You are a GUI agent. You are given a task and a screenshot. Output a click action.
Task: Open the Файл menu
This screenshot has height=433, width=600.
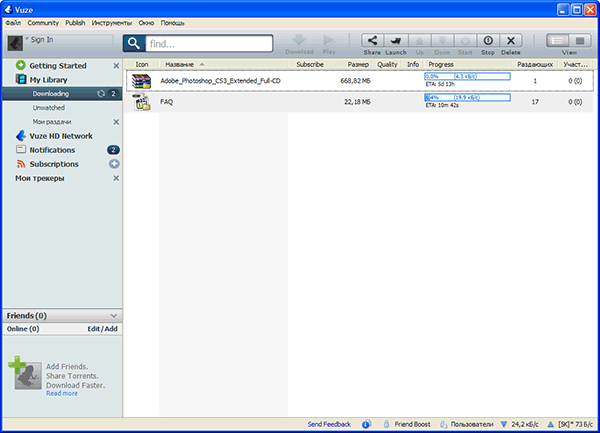tap(13, 23)
